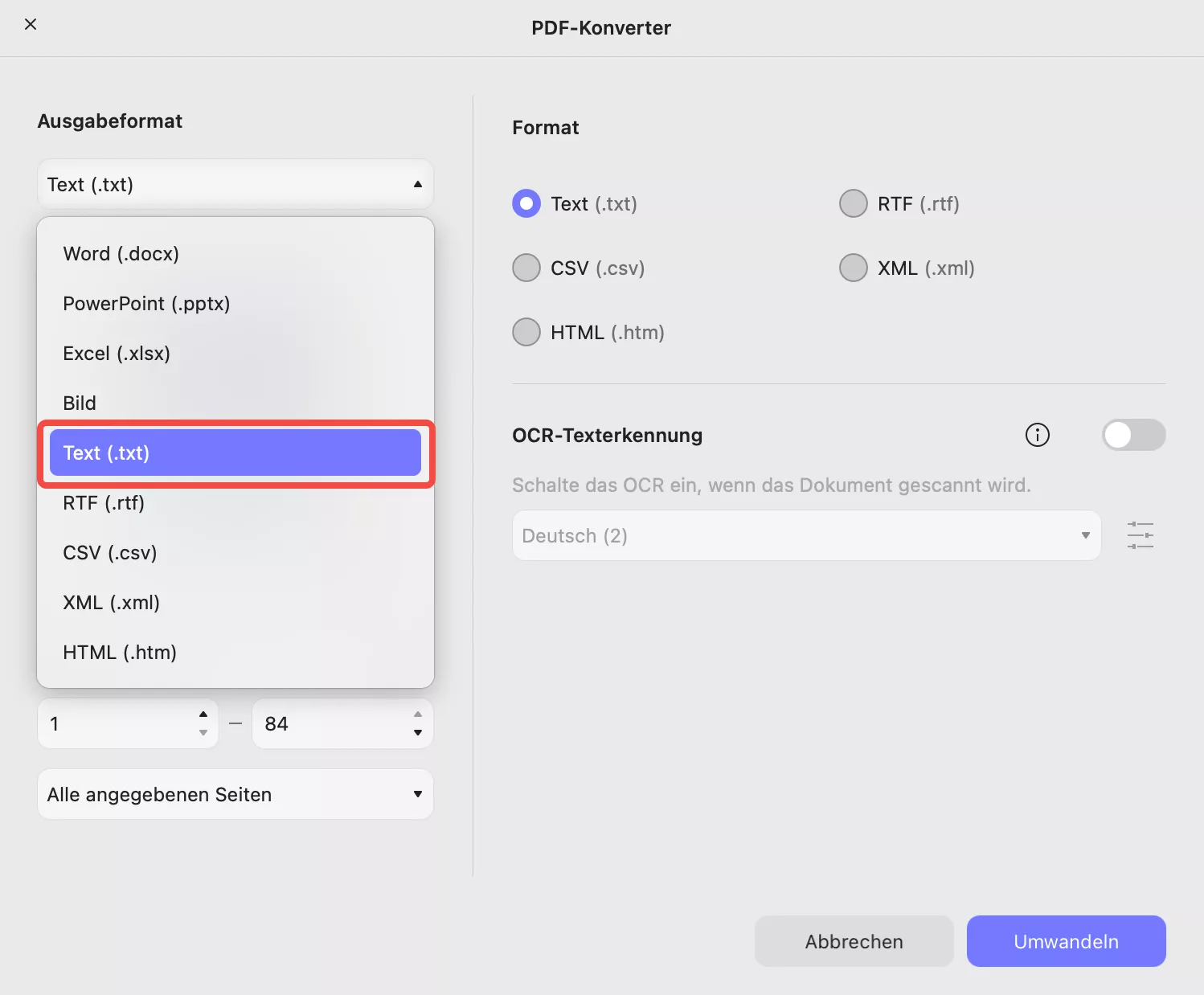This screenshot has width=1204, height=995.
Task: Select the RTF (.rtf) radio button
Action: tap(853, 203)
